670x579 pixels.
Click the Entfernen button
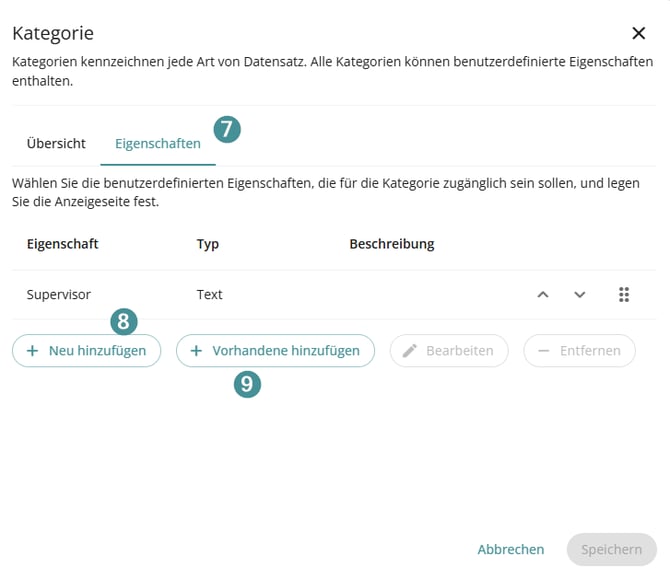pos(579,350)
